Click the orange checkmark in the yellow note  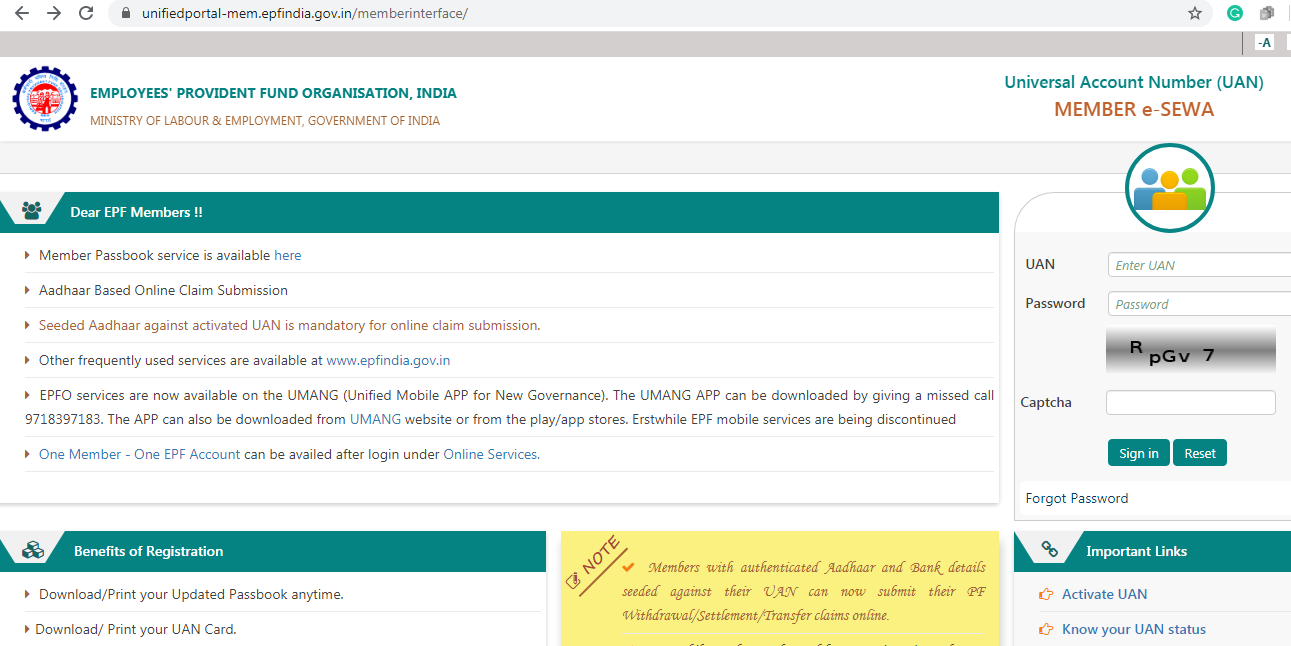point(628,566)
